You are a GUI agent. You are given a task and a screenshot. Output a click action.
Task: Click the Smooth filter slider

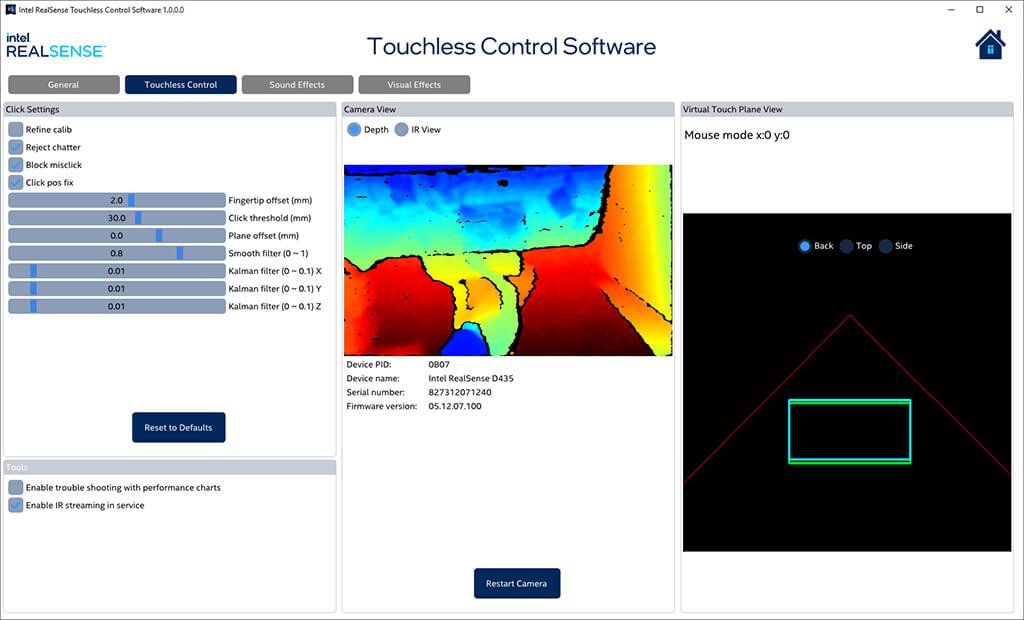[x=117, y=253]
